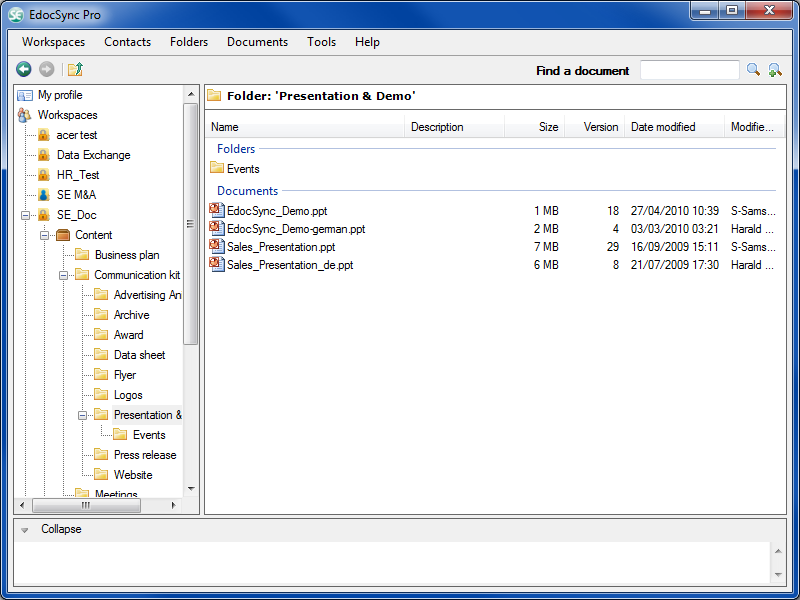
Task: Click acer test lock icon
Action: [x=44, y=135]
